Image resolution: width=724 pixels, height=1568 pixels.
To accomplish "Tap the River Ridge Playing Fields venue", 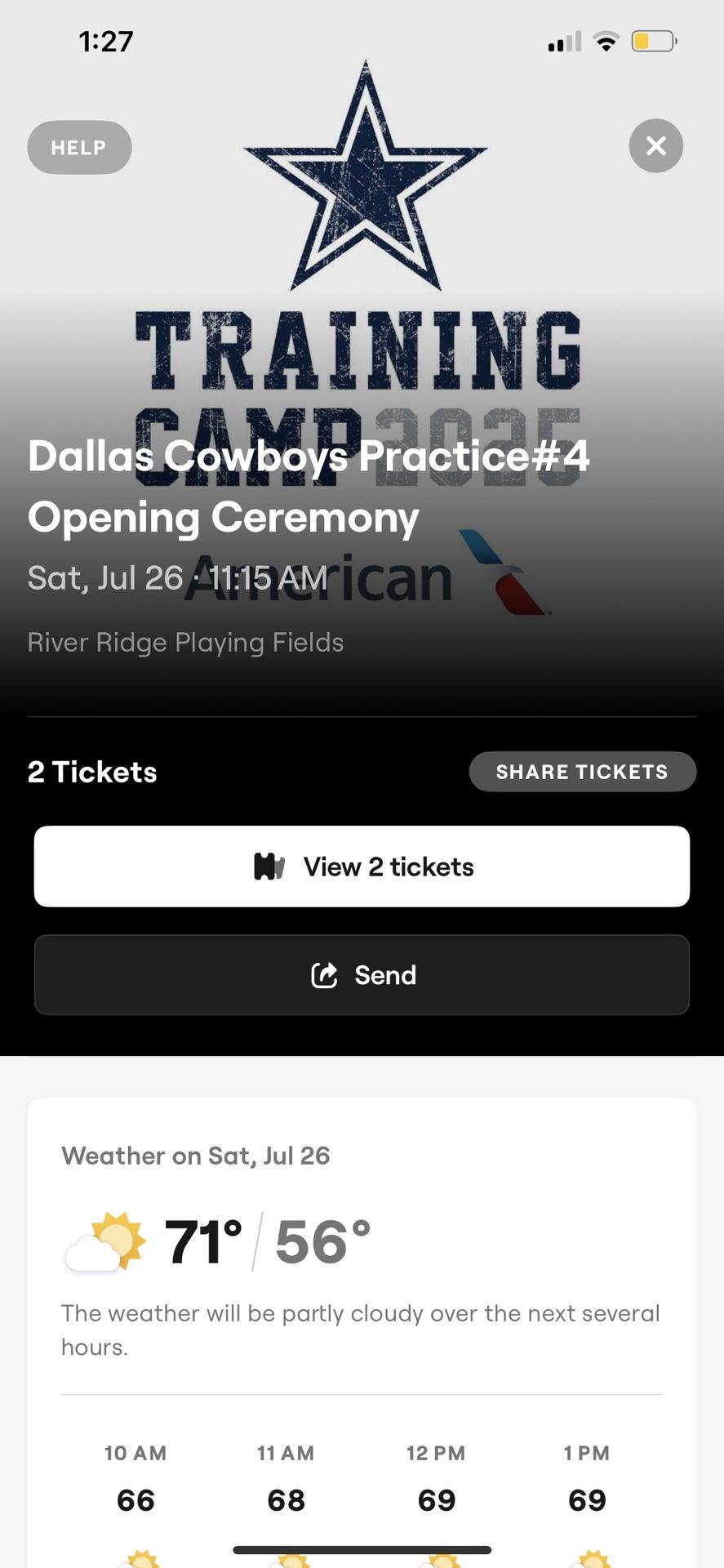I will (185, 643).
